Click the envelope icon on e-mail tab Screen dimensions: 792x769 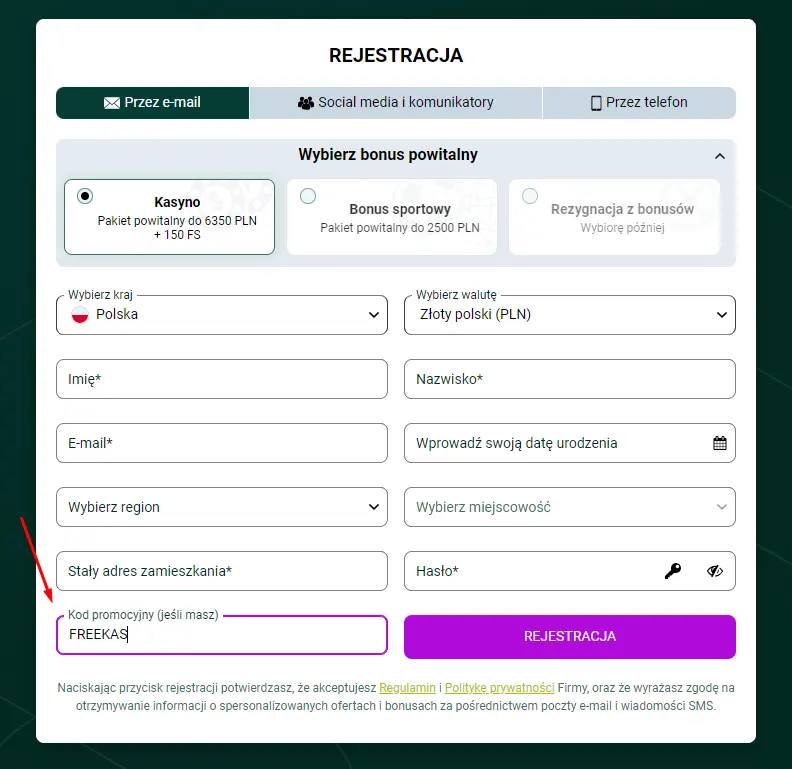pos(112,103)
